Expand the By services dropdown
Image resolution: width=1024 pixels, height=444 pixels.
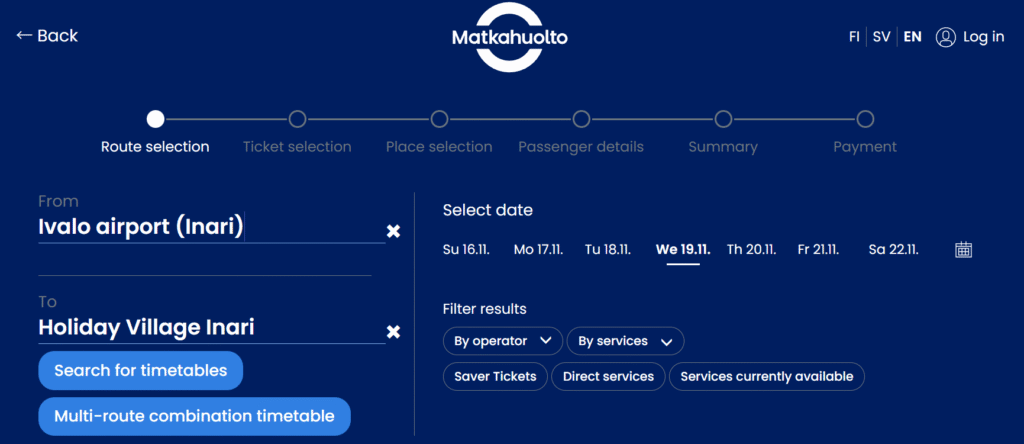625,341
